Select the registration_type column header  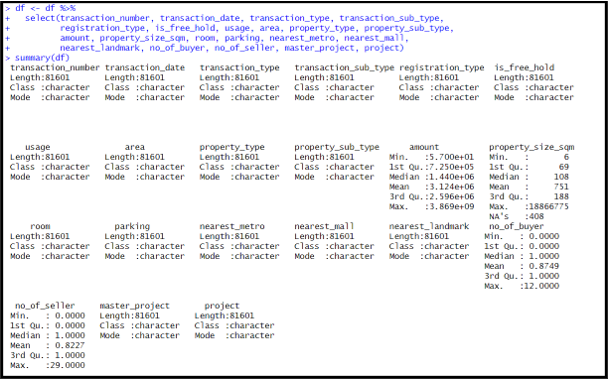(x=442, y=68)
